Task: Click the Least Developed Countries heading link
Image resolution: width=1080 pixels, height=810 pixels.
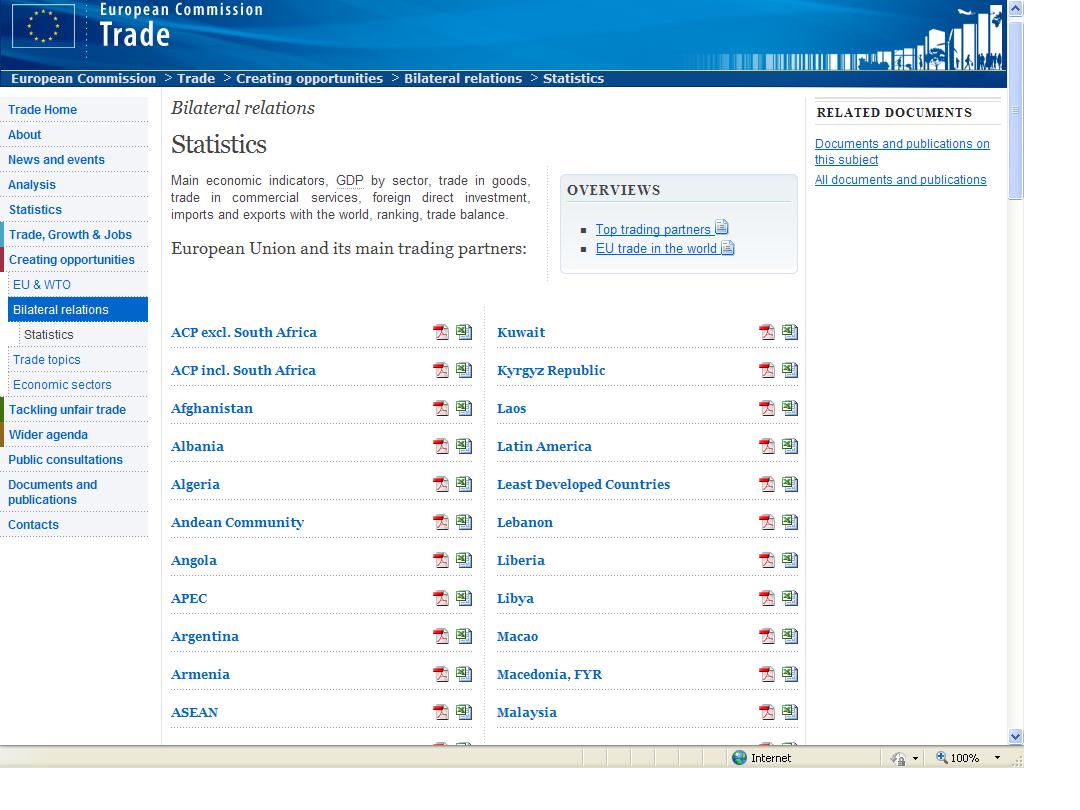Action: point(583,485)
